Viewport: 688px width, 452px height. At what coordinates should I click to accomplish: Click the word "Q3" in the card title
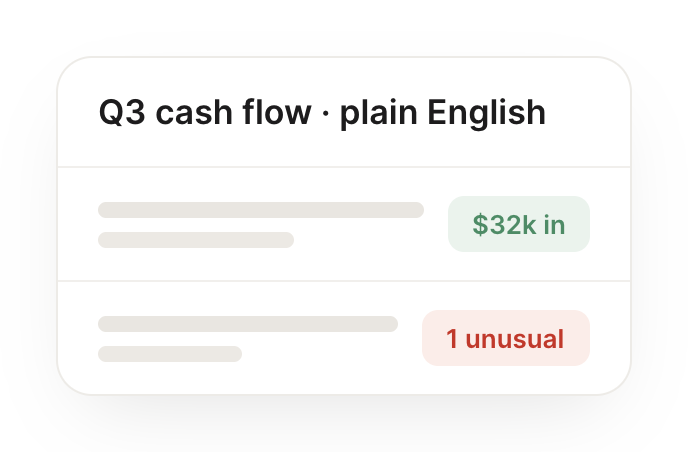[x=122, y=112]
